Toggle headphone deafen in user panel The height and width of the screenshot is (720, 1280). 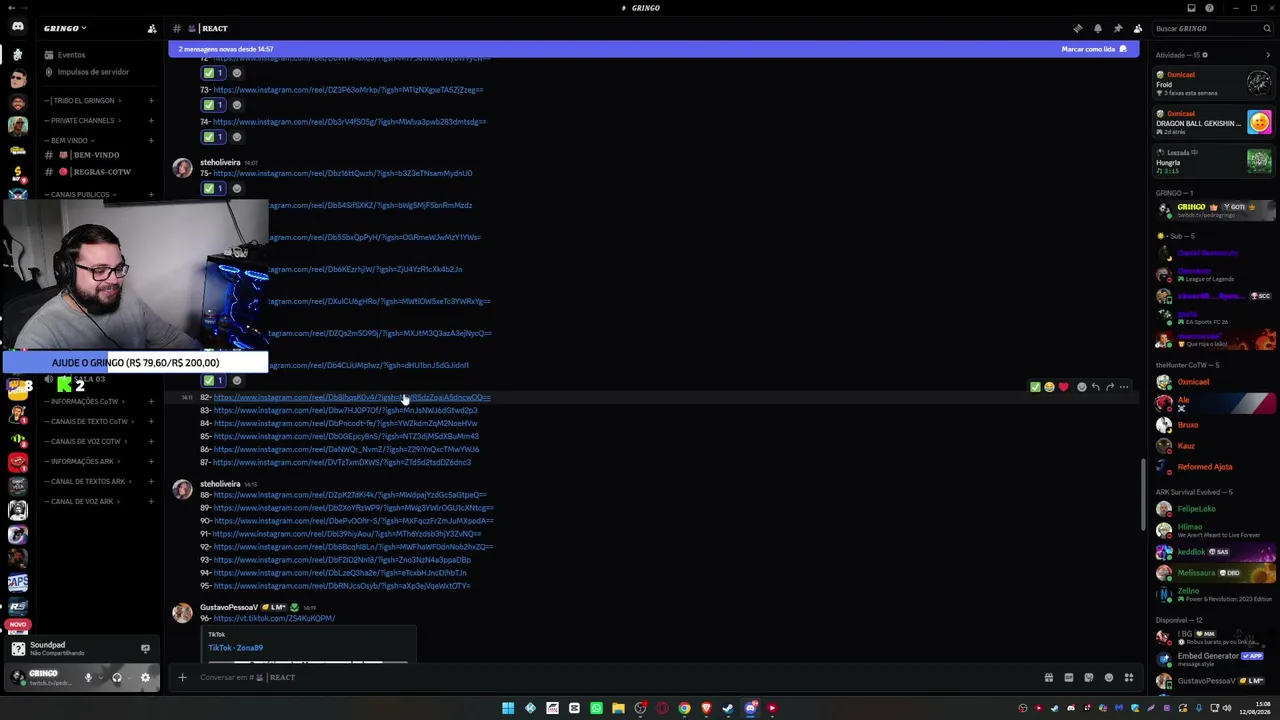click(x=117, y=677)
